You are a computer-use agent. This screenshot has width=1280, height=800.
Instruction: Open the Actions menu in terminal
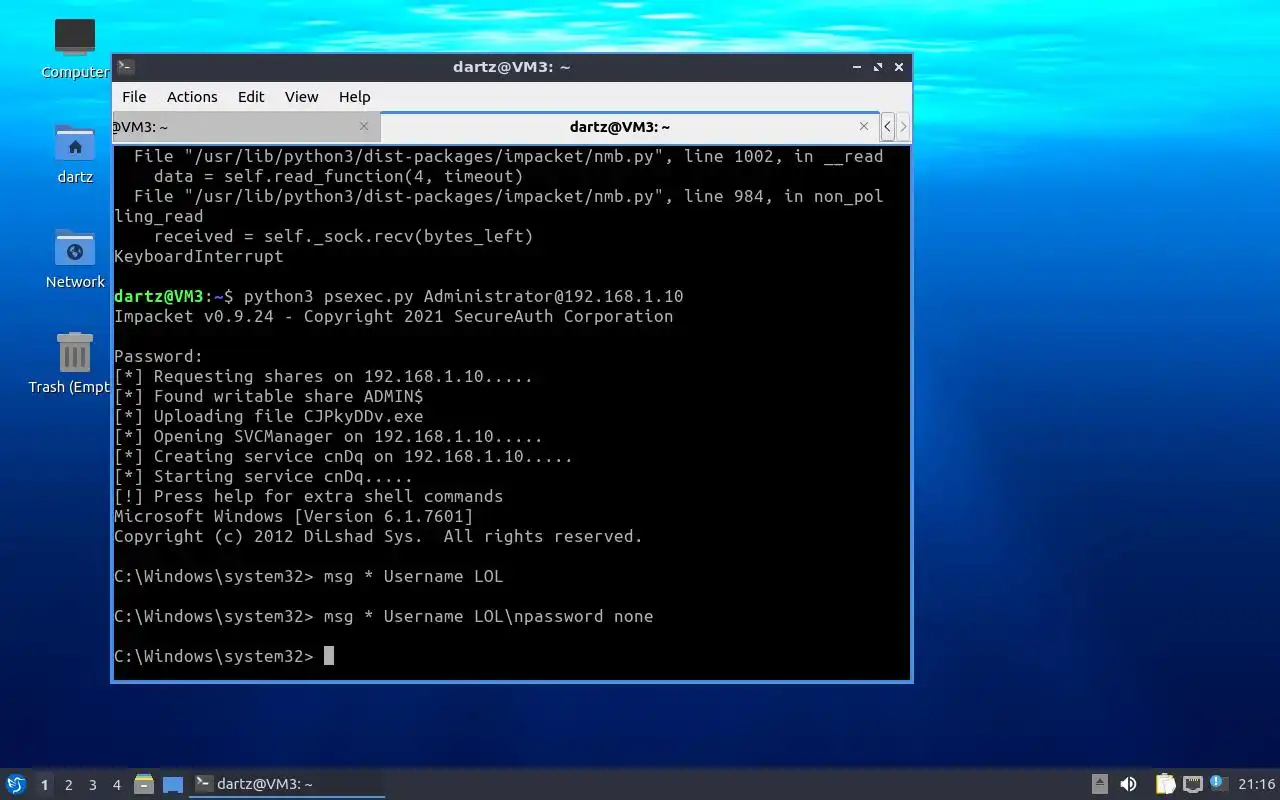192,97
